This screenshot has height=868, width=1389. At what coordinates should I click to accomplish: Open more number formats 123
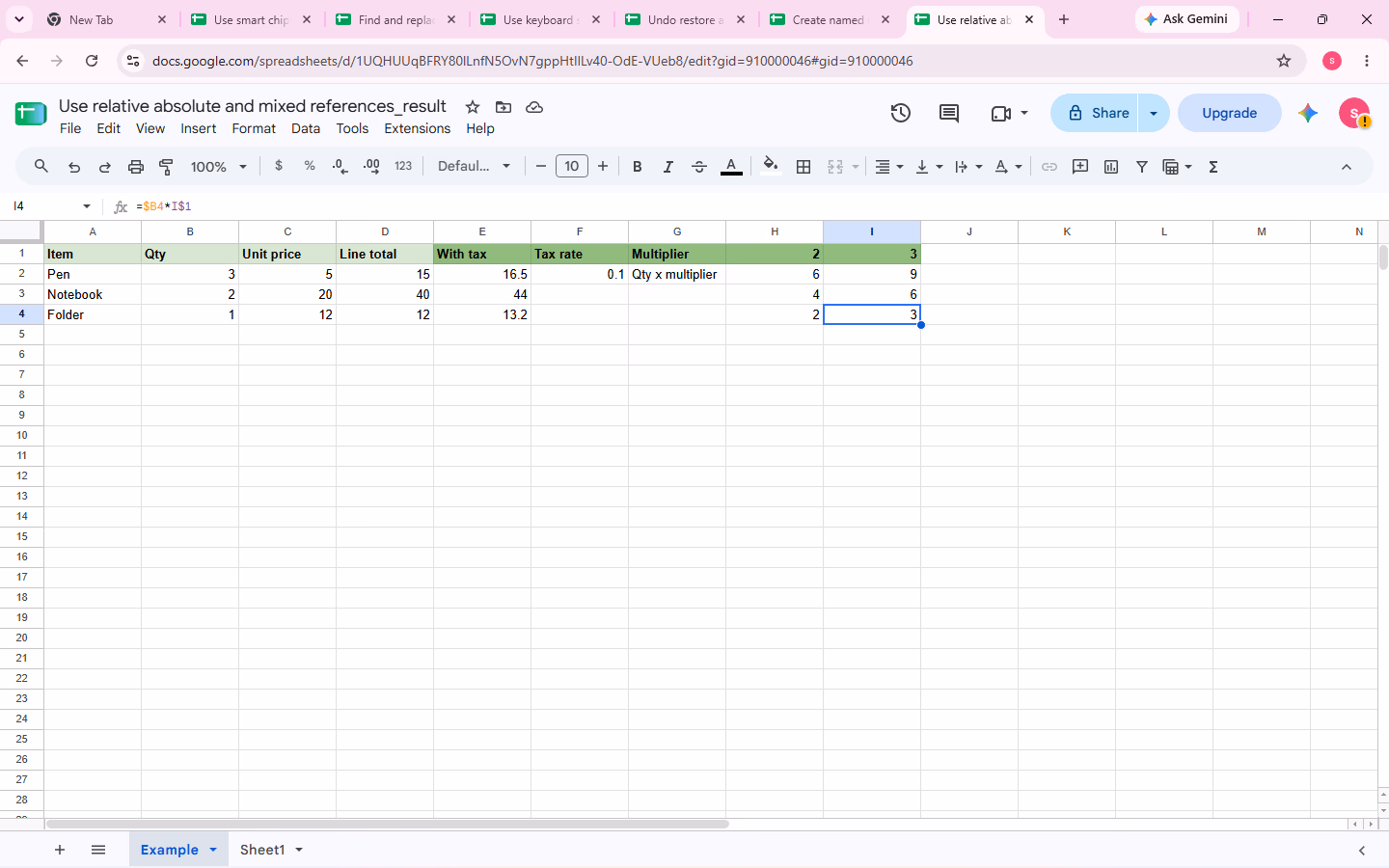(x=403, y=166)
